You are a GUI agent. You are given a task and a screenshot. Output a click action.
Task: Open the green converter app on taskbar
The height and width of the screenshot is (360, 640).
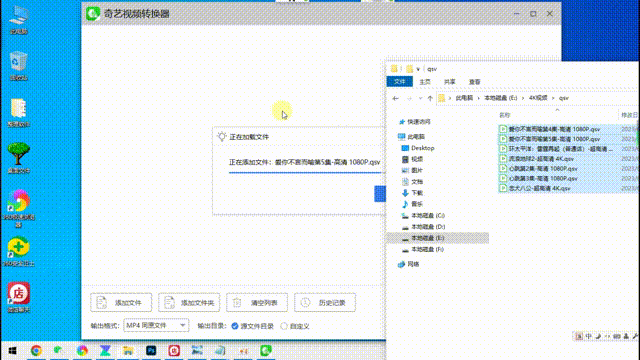point(266,351)
